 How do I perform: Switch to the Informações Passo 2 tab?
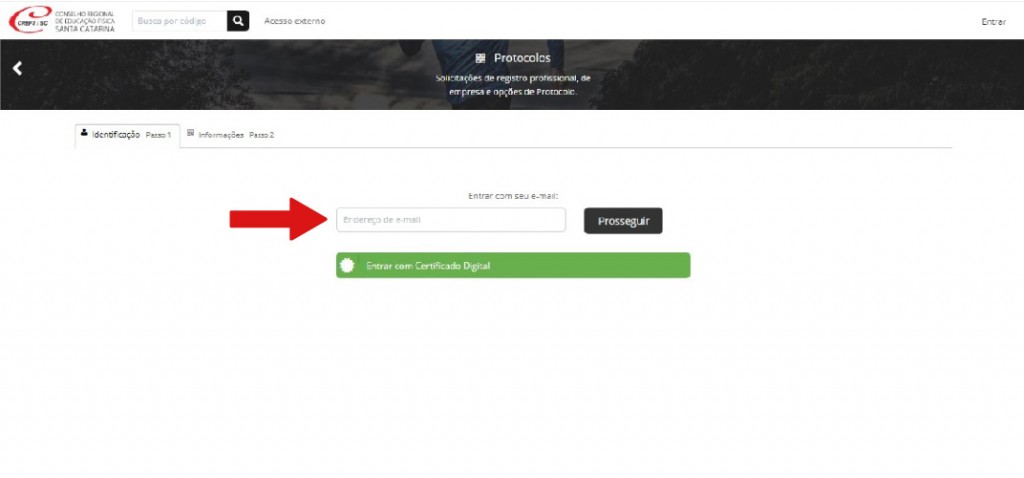click(231, 135)
